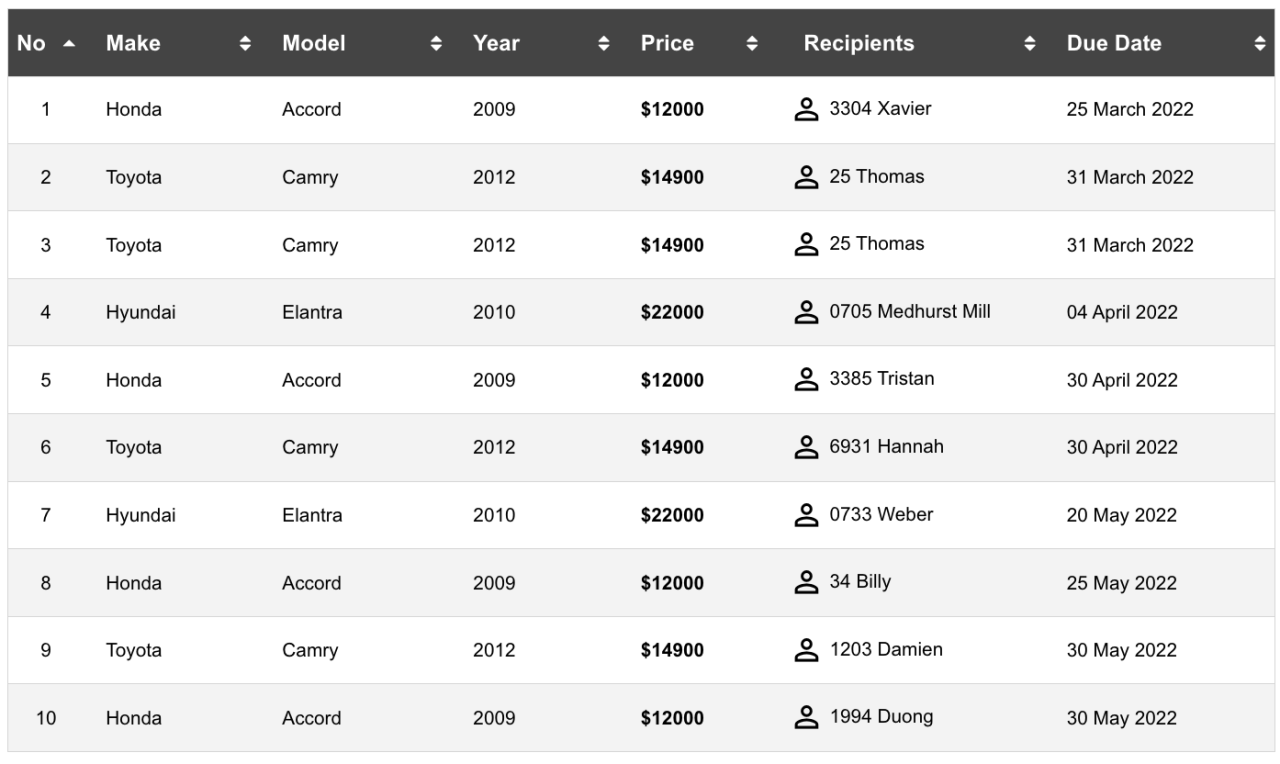Screen dimensions: 1280x764
Task: Click the $22000 price in row 7
Action: (x=672, y=515)
